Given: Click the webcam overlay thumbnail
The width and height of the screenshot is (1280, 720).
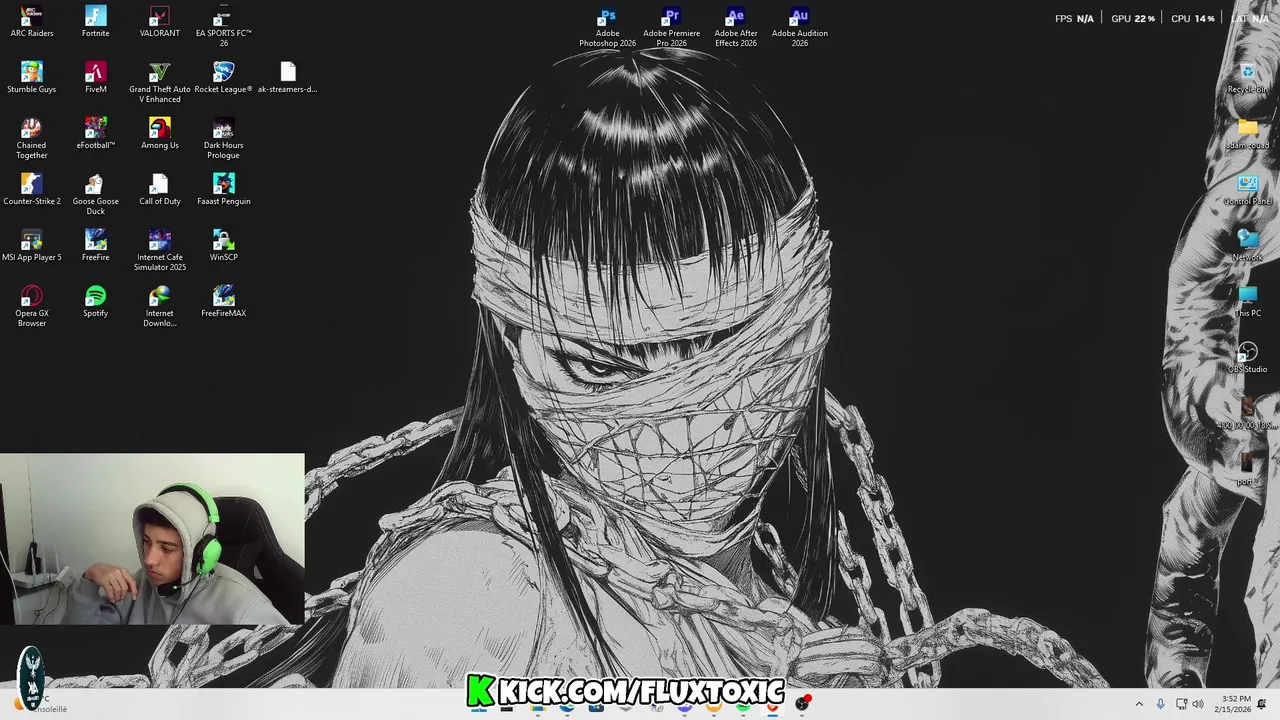Looking at the screenshot, I should click(152, 539).
